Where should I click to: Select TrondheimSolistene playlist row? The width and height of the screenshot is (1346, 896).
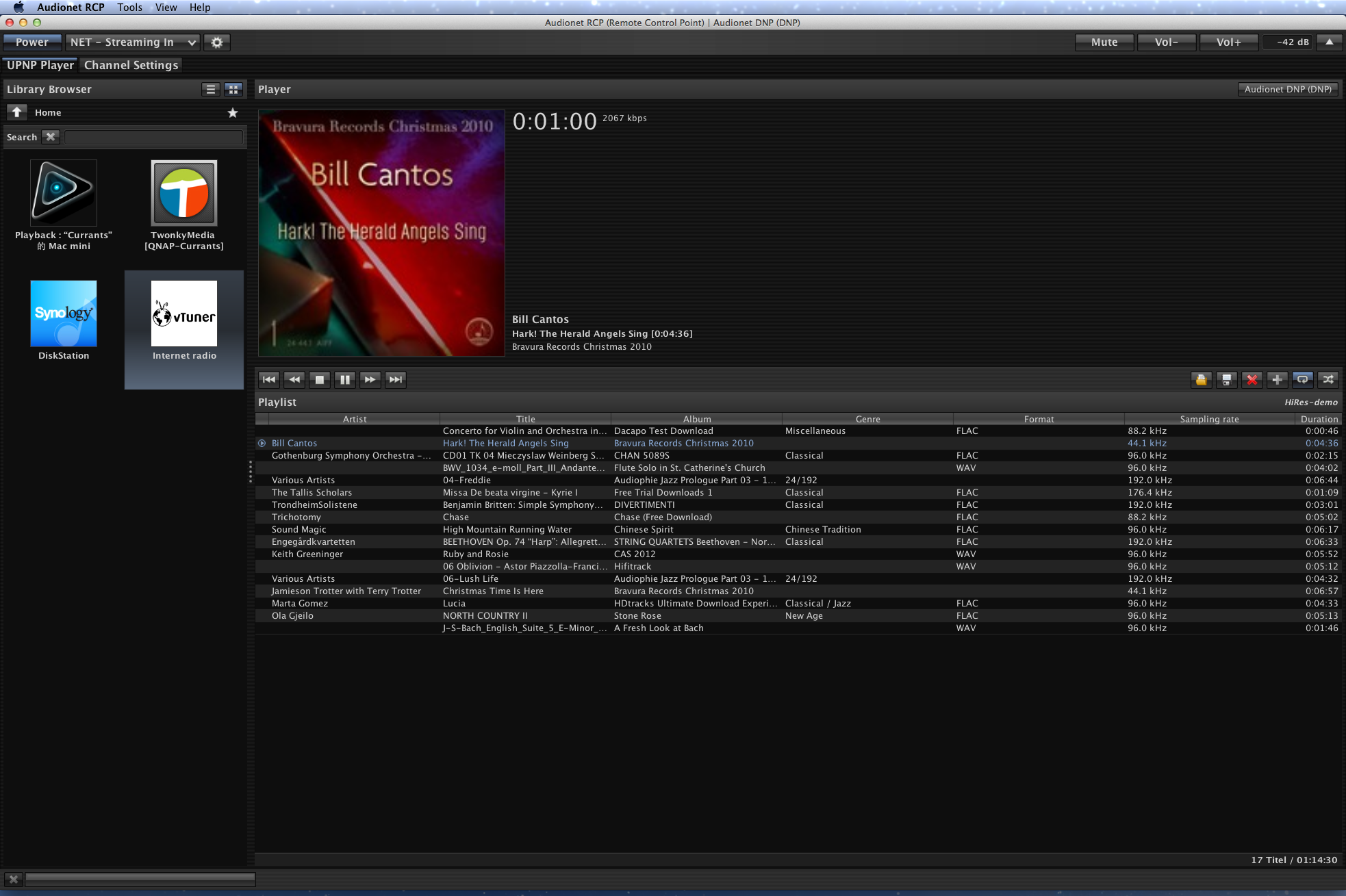point(798,505)
